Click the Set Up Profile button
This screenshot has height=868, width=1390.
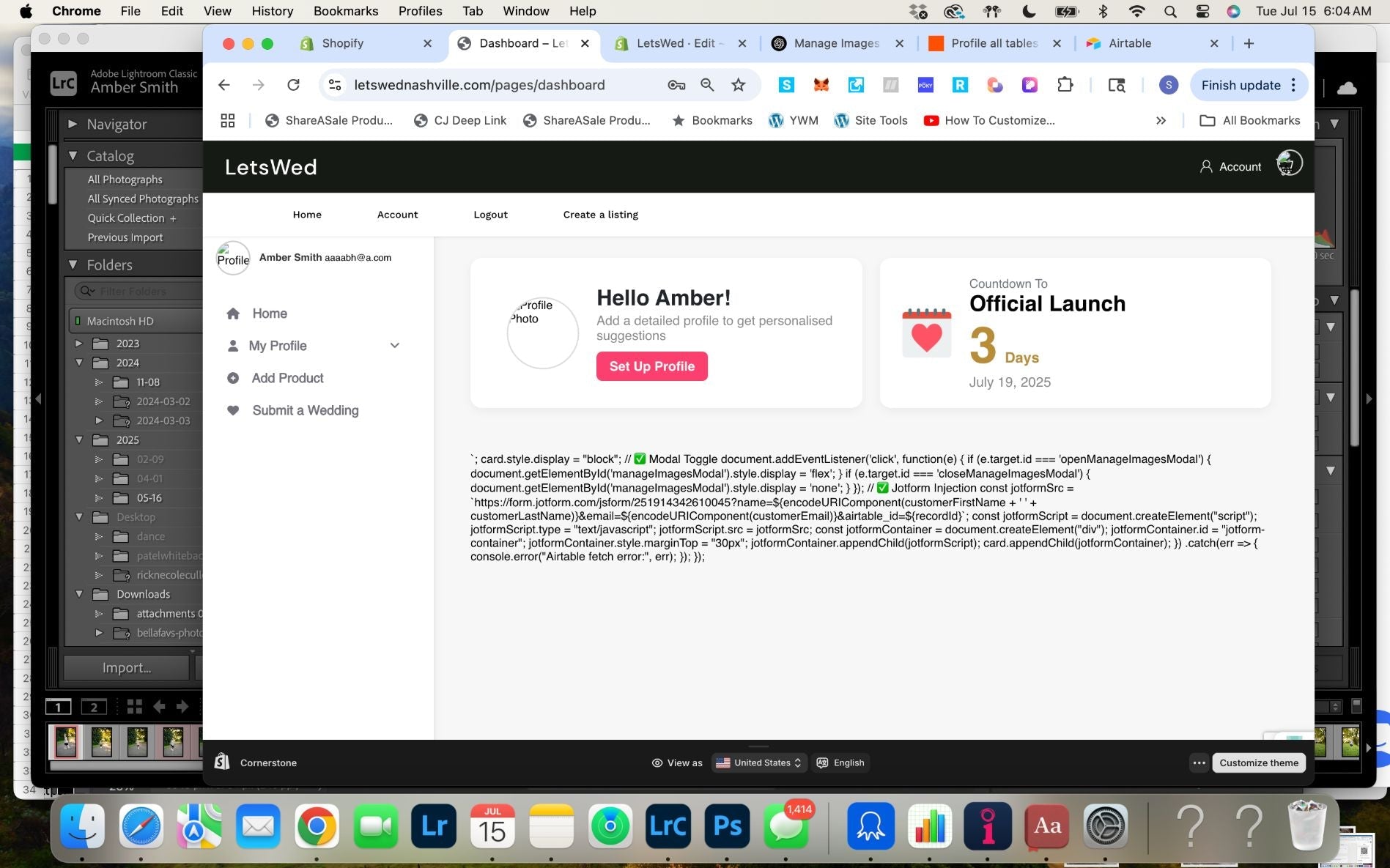pos(651,366)
